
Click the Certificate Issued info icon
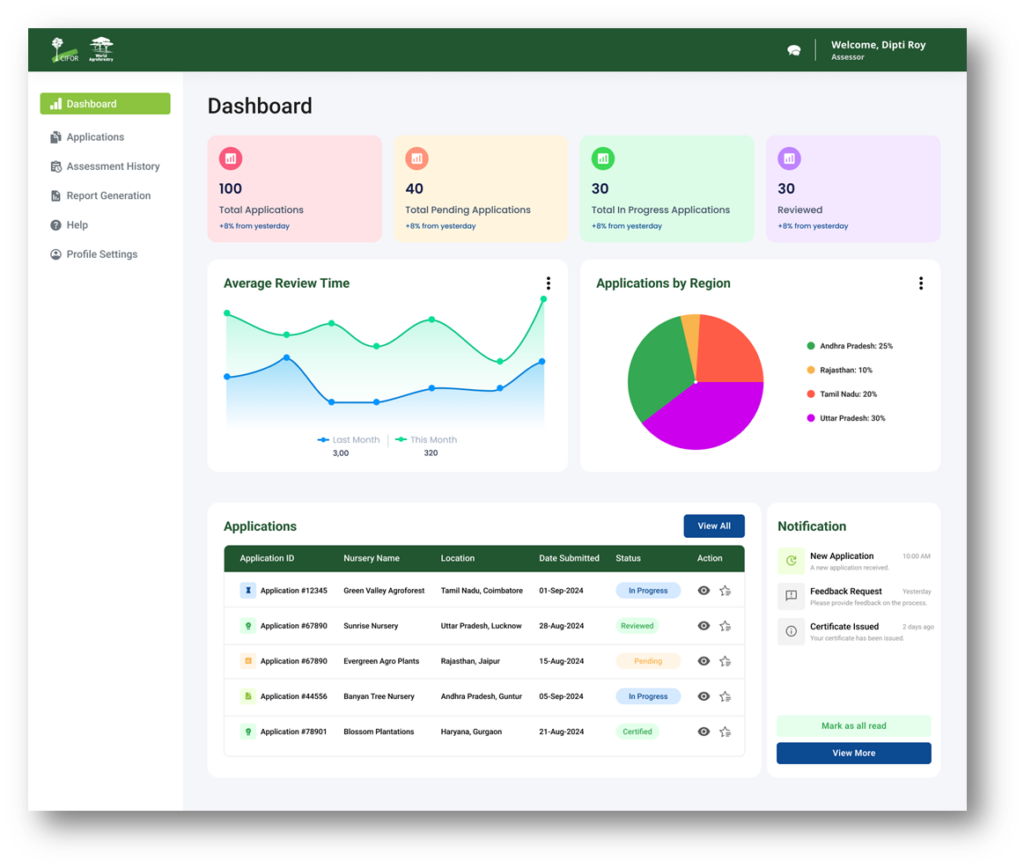(790, 631)
